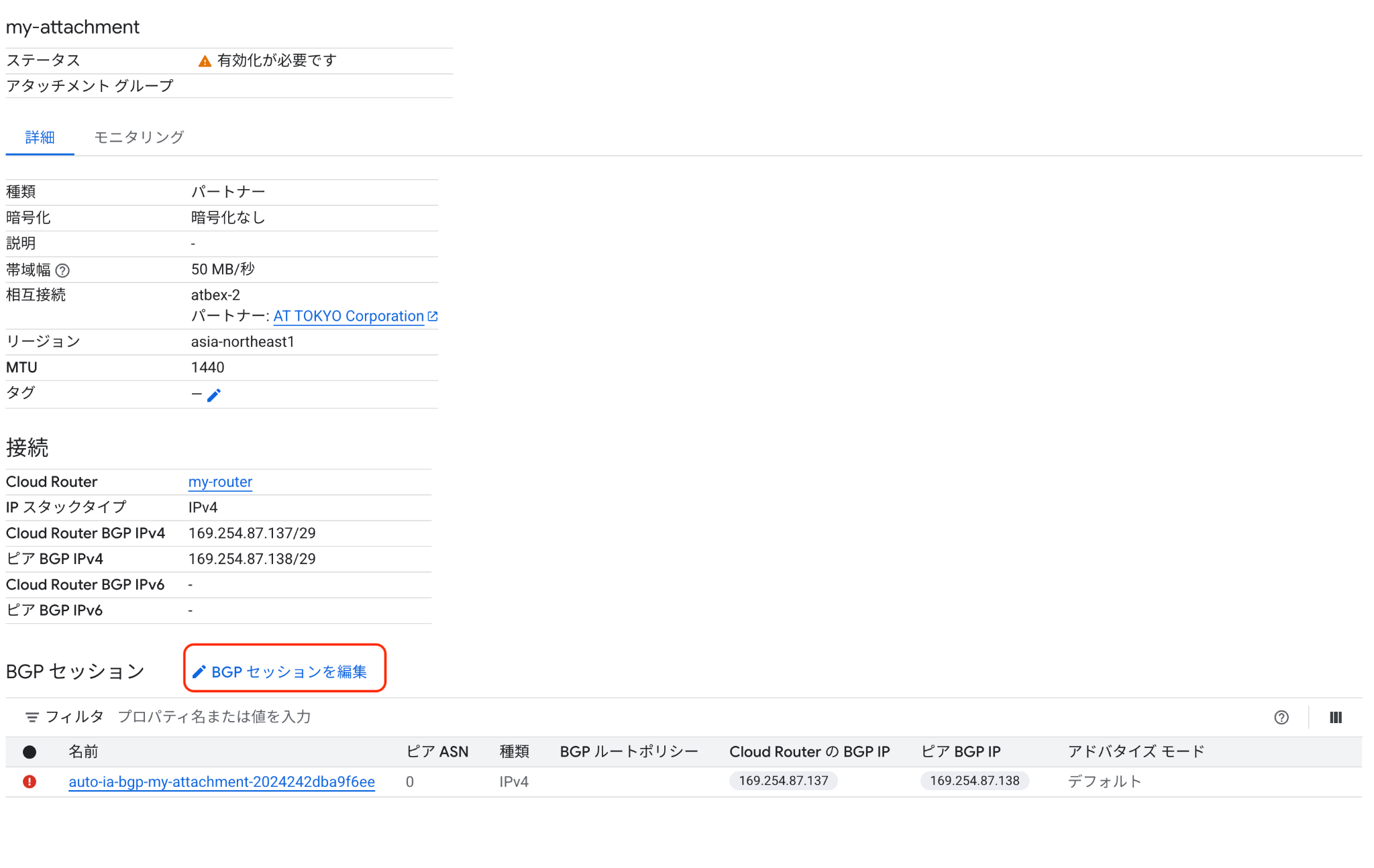Click the external link icon after AT TOKYO Corporation
This screenshot has height=868, width=1374.
click(433, 316)
